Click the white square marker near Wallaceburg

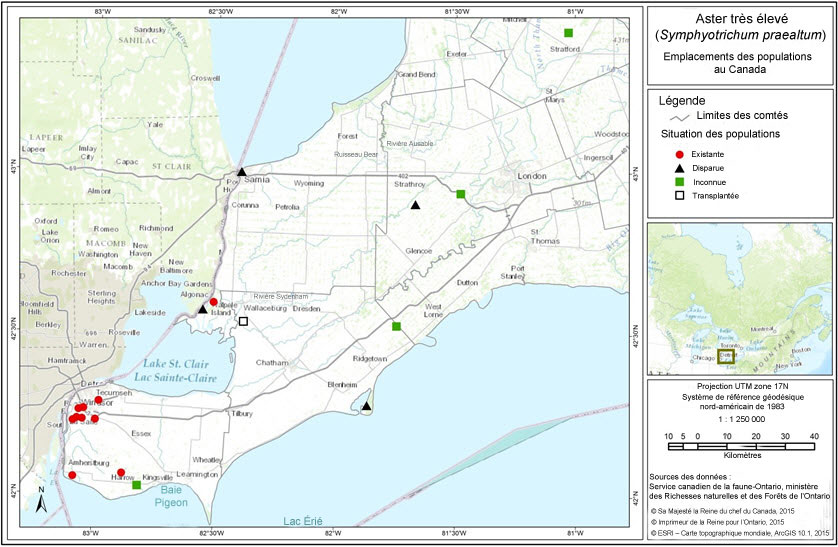(x=243, y=322)
